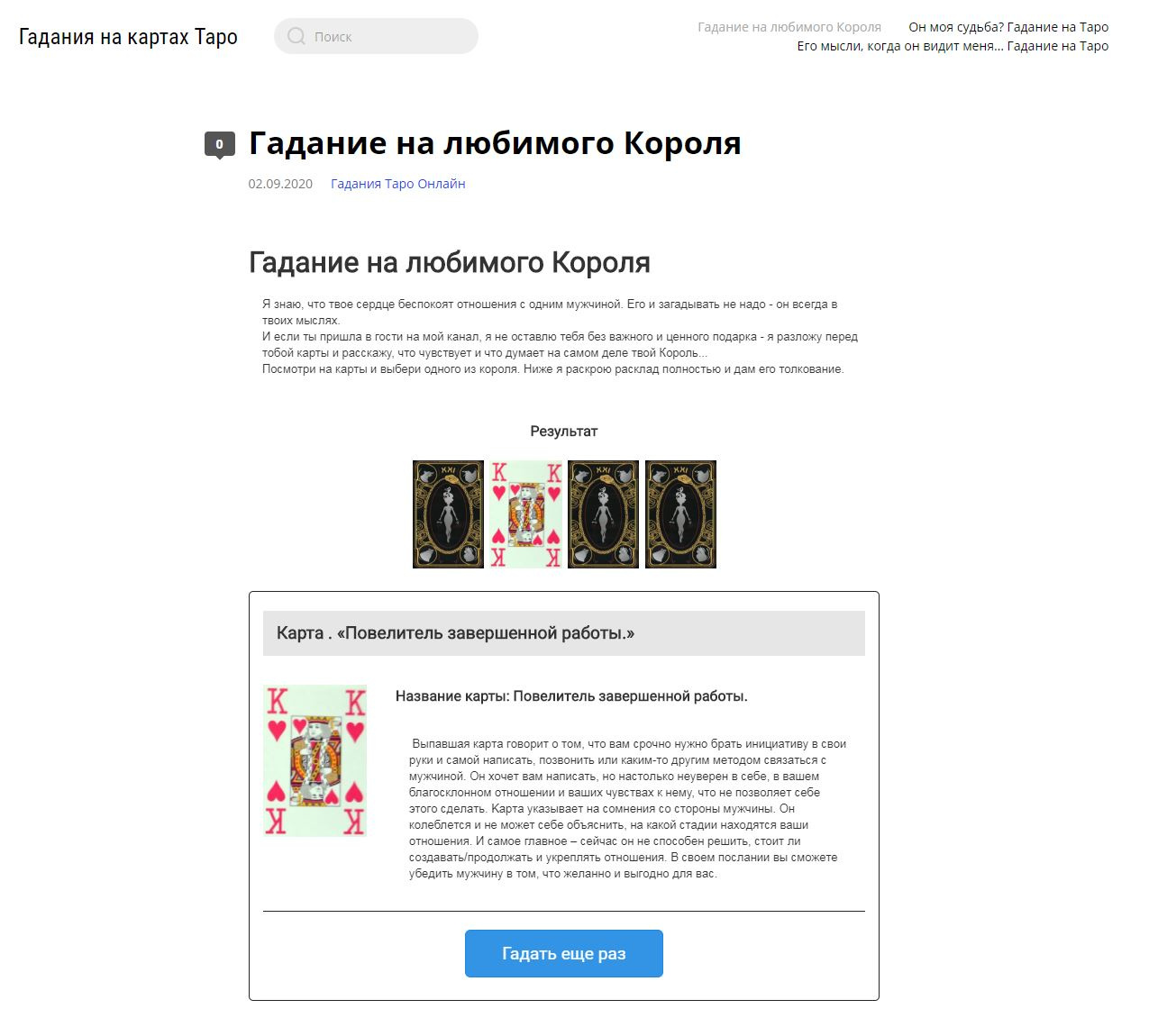Open Гадание на любимого Короля menu link
The image size is (1158, 1036).
tap(789, 27)
